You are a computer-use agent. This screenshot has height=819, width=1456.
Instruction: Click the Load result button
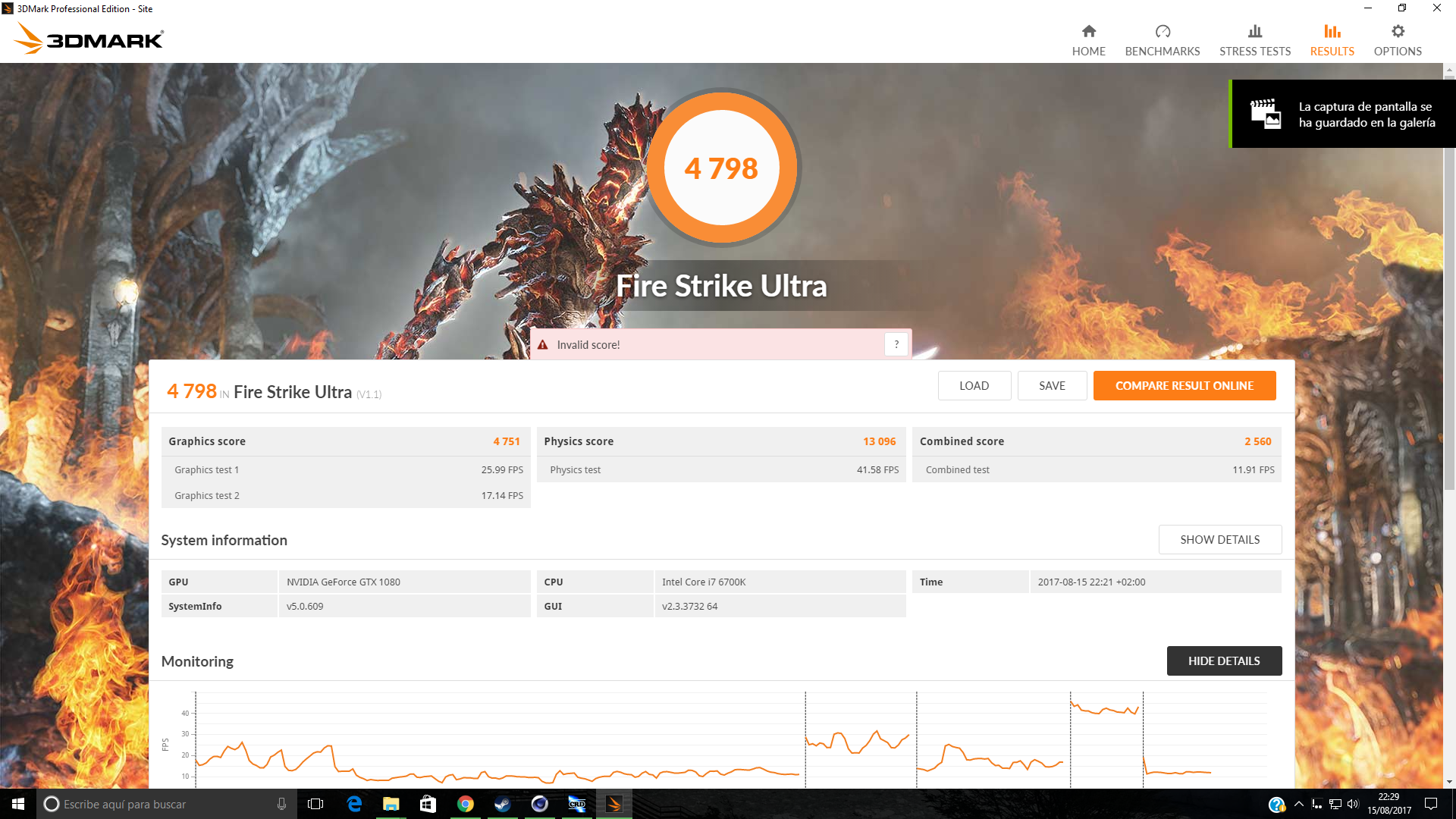coord(974,385)
